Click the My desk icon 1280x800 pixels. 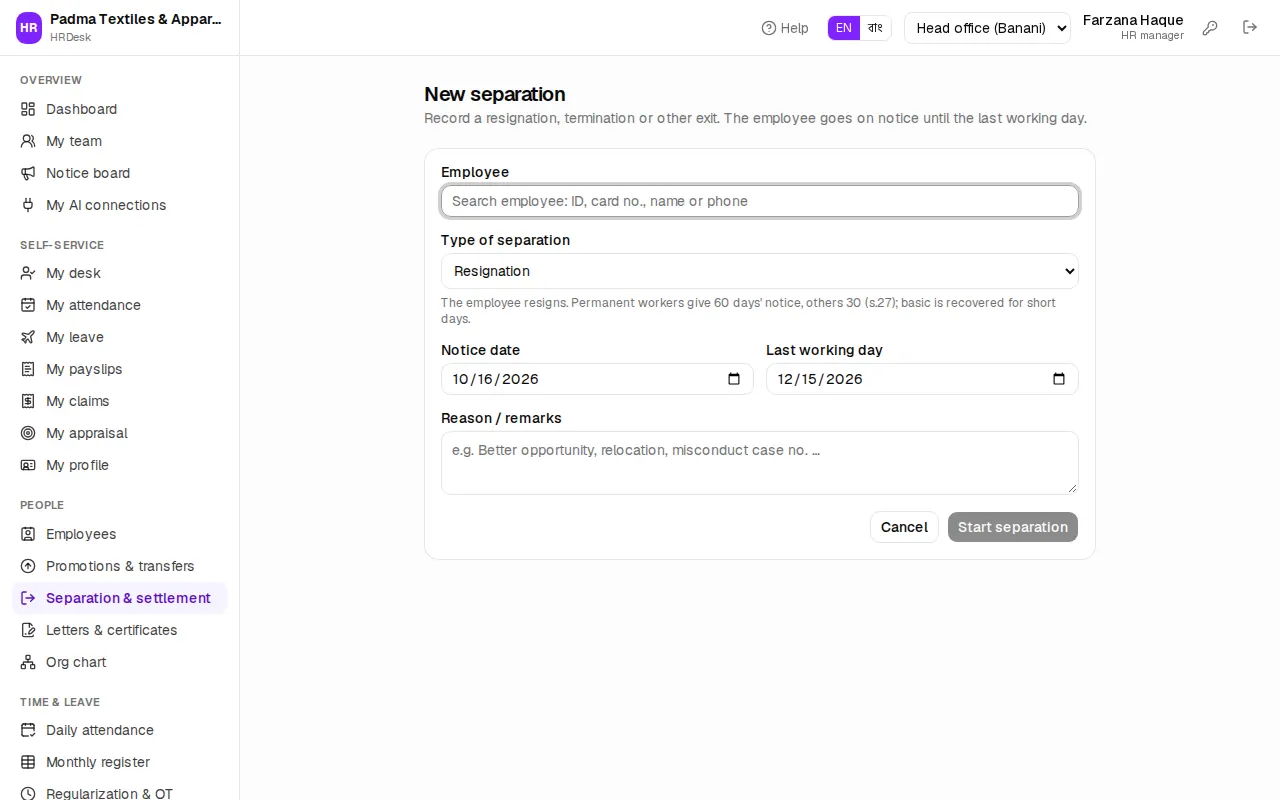[x=28, y=273]
